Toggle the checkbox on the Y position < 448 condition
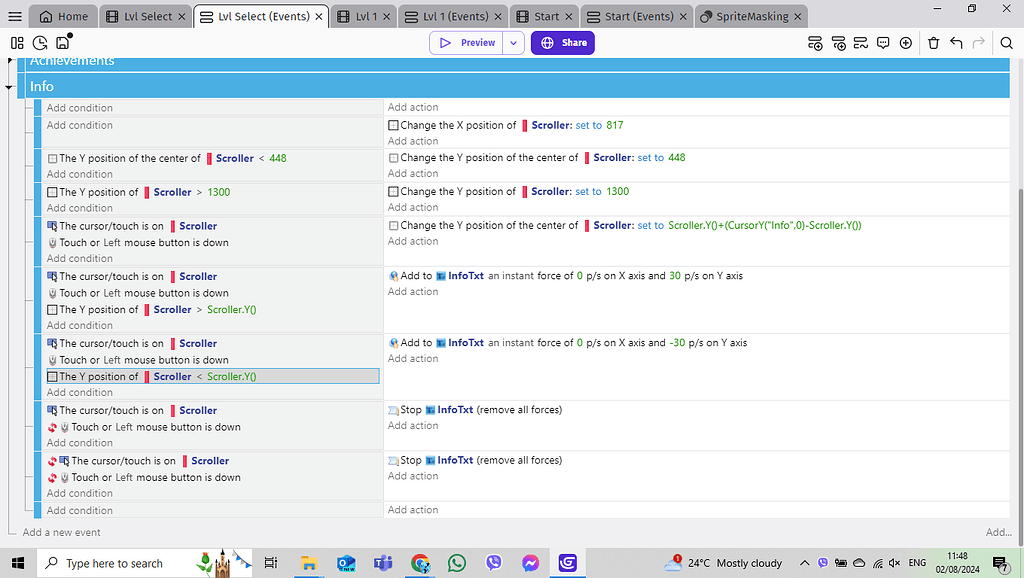1024x578 pixels. click(52, 158)
